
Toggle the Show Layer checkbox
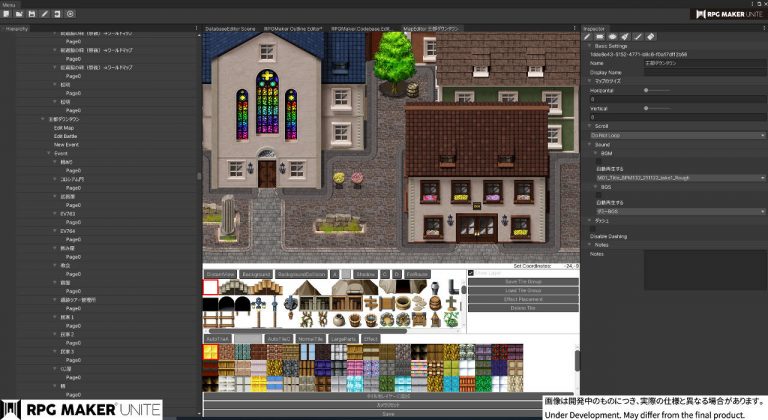[471, 273]
